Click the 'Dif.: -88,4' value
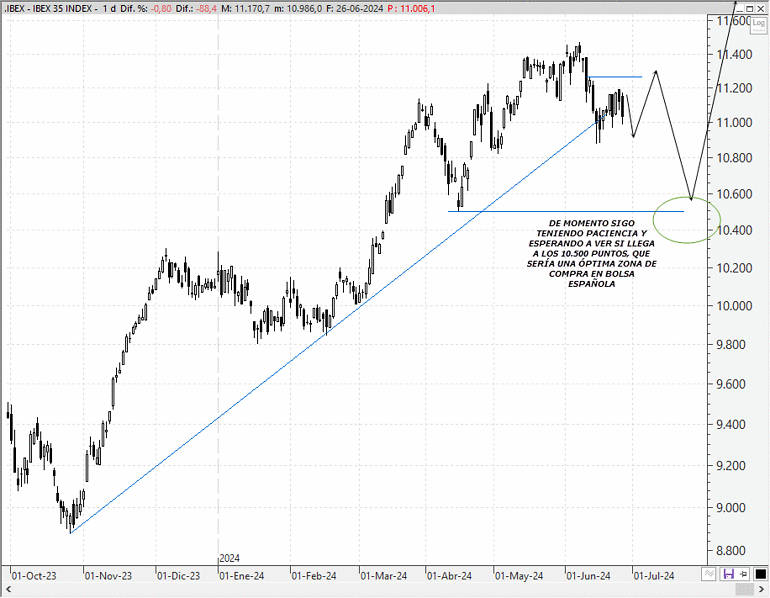The width and height of the screenshot is (770, 598). point(196,8)
